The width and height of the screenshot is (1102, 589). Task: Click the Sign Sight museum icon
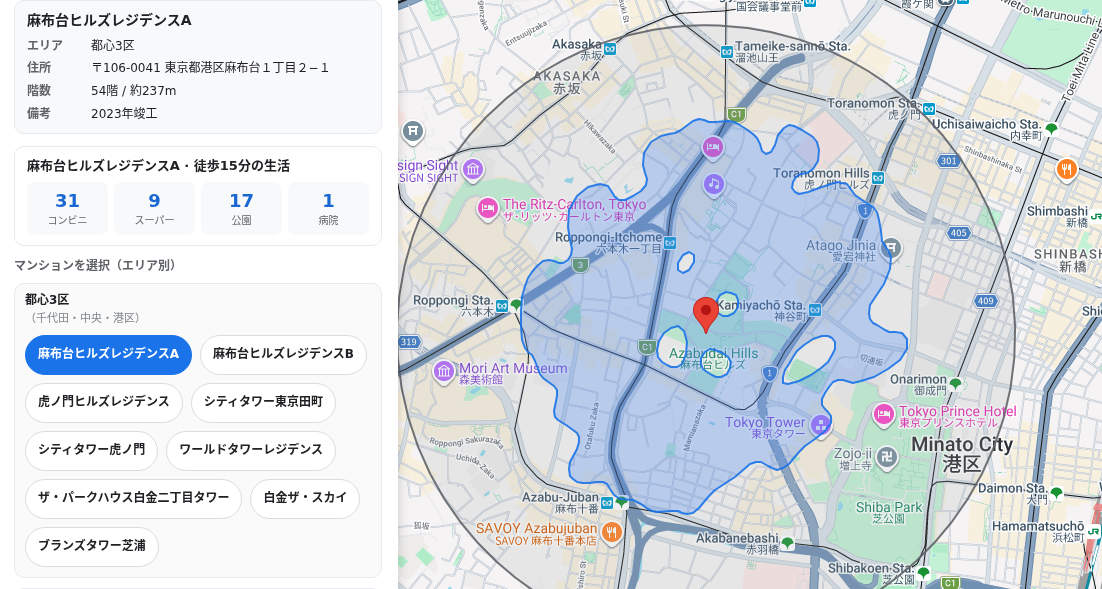click(x=473, y=169)
